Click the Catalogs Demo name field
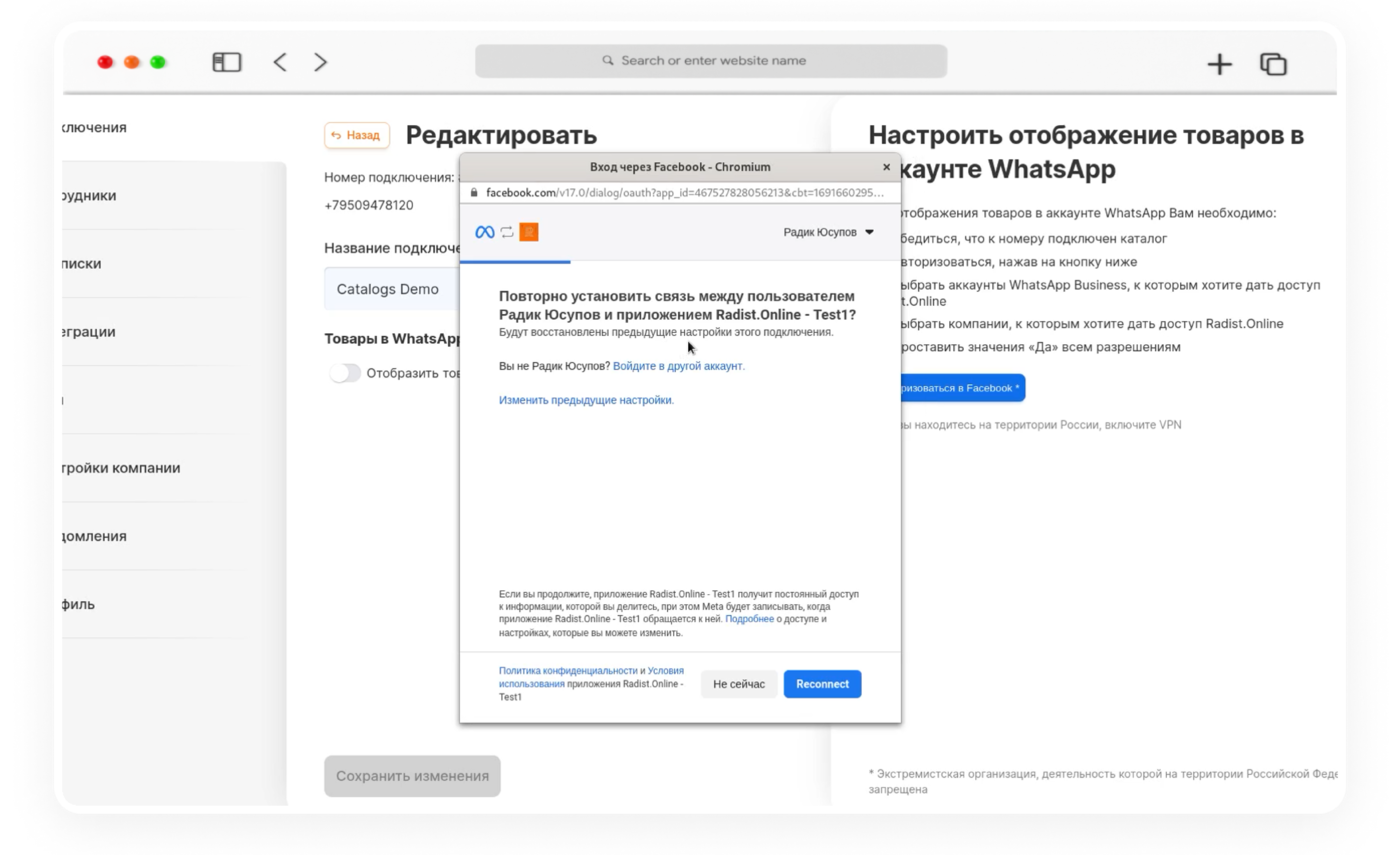This screenshot has width=1400, height=855. (392, 289)
